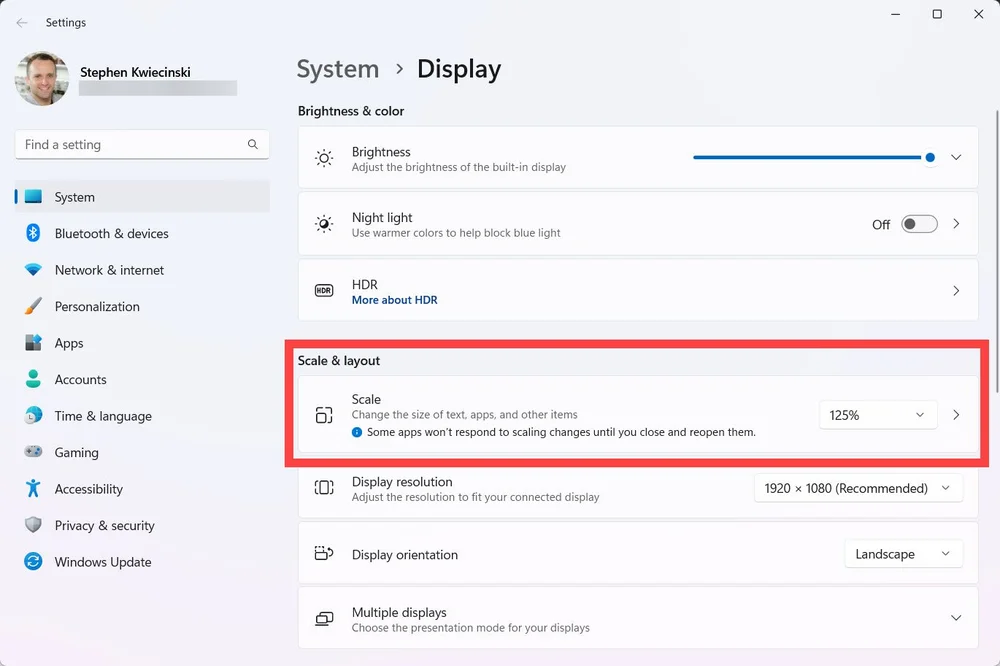Screen dimensions: 1000x666
Task: Select Network & internet in the sidebar
Action: [x=109, y=270]
